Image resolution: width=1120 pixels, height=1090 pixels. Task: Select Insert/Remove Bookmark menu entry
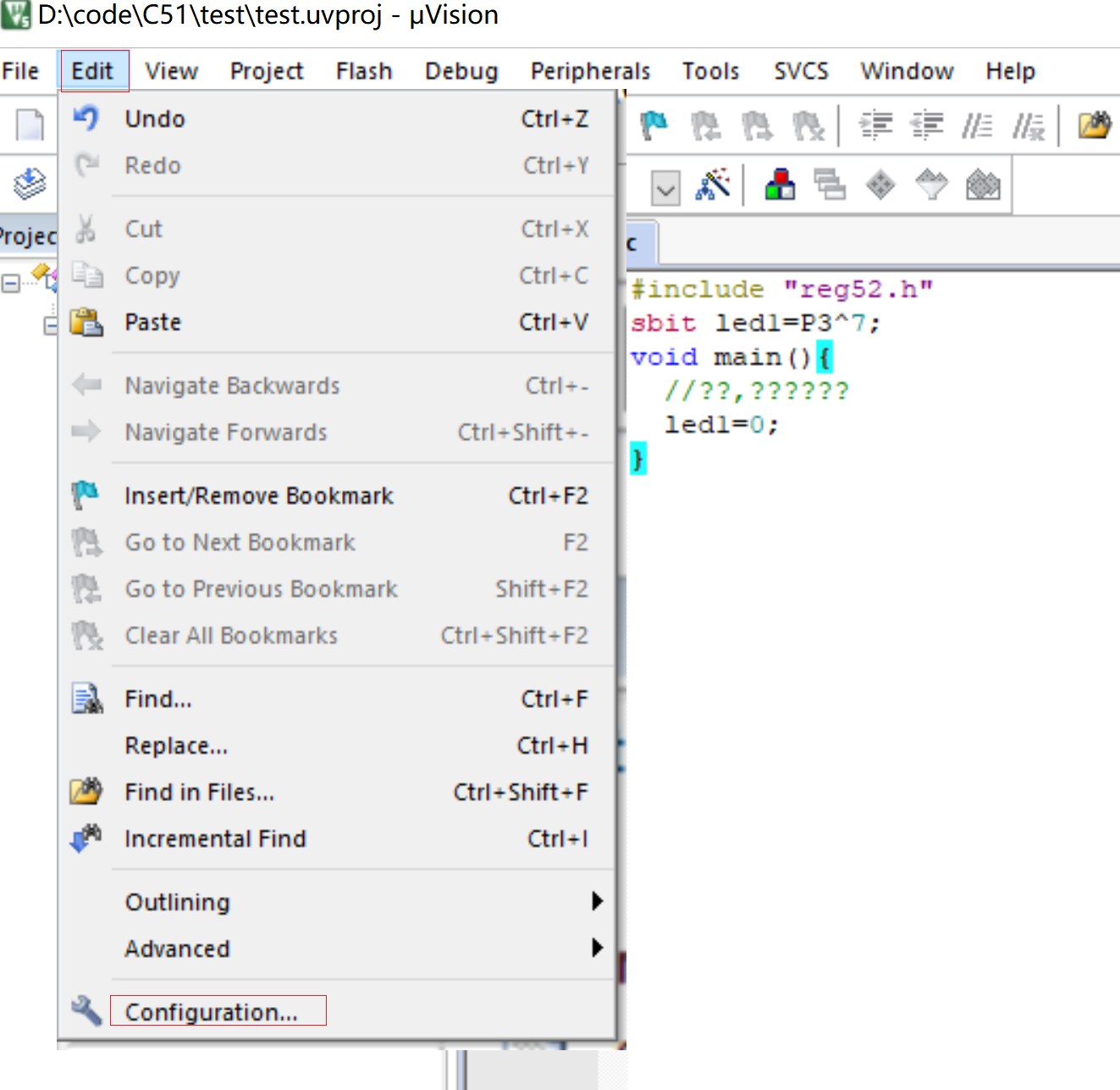[x=337, y=495]
